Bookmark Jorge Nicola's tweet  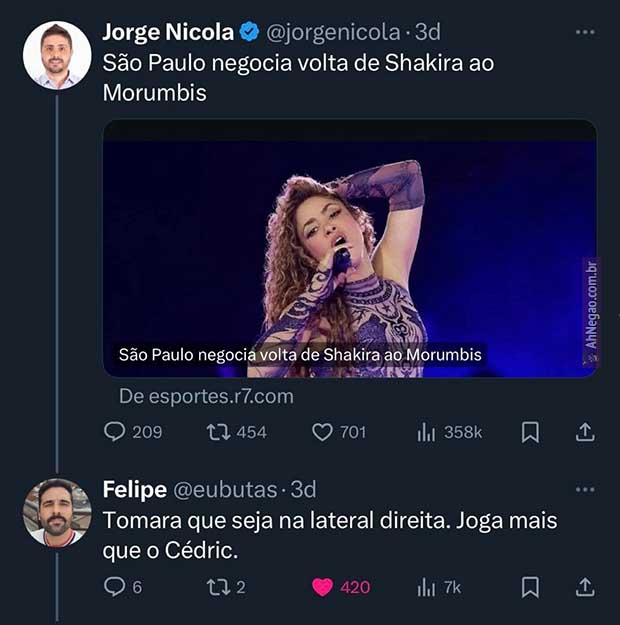[531, 432]
